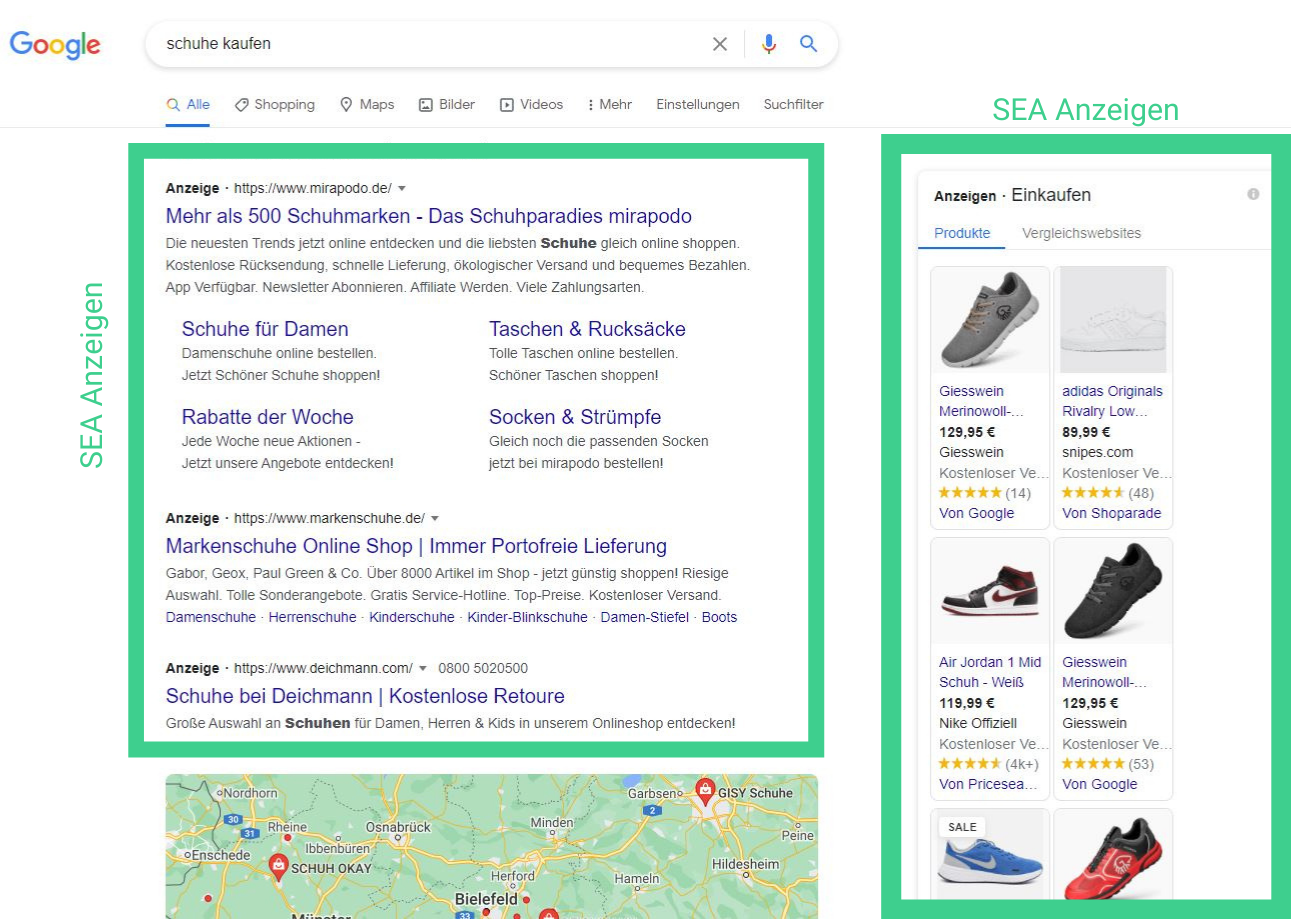
Task: Switch to the Vergleichswebsites tab
Action: 1081,232
